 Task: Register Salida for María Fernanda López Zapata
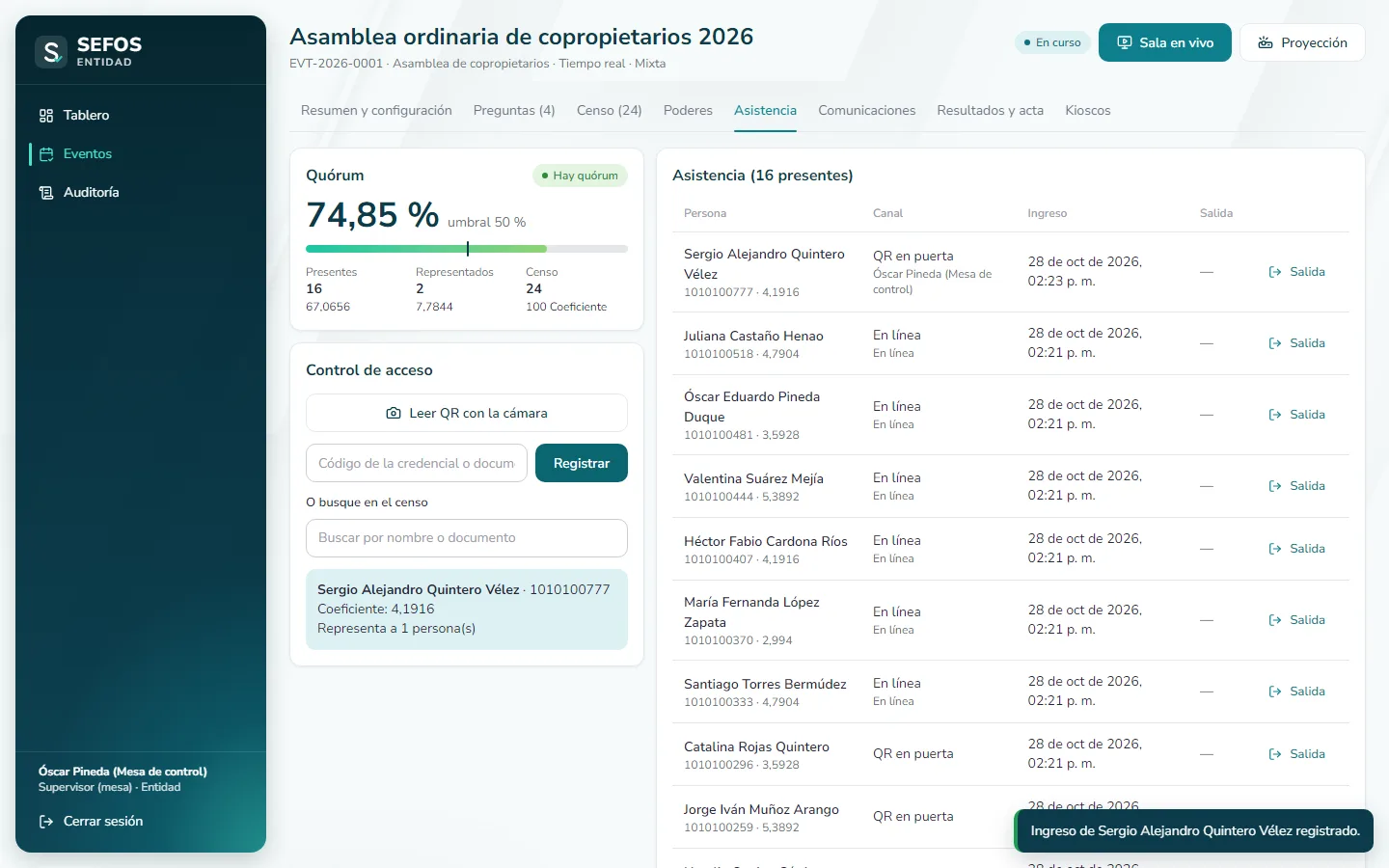coord(1297,620)
